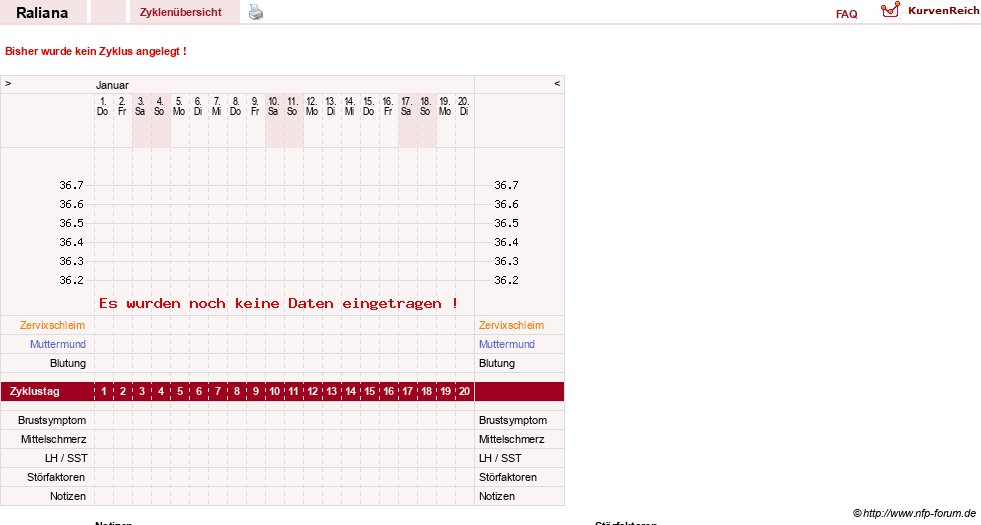This screenshot has width=981, height=525.
Task: Open the Zyklenübersicht tab
Action: 181,12
